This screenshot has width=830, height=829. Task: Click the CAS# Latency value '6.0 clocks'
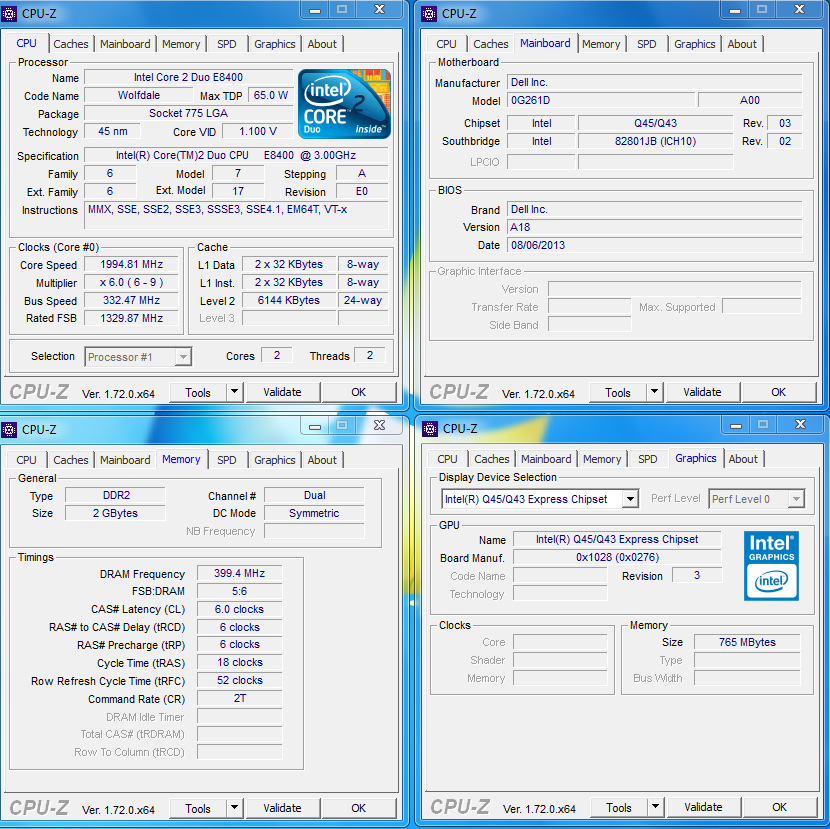click(240, 609)
